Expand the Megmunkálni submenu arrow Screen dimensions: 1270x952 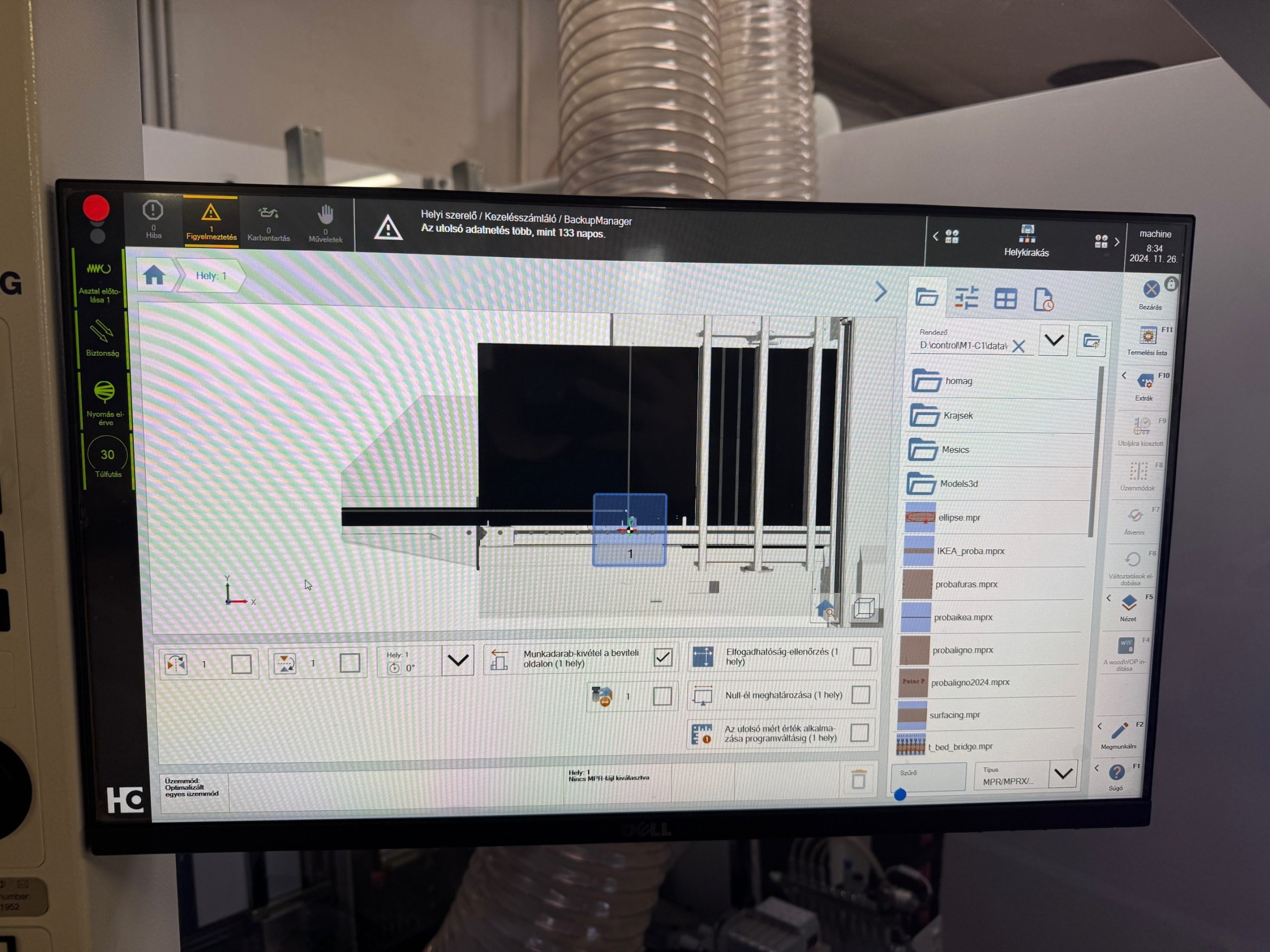click(x=1100, y=726)
